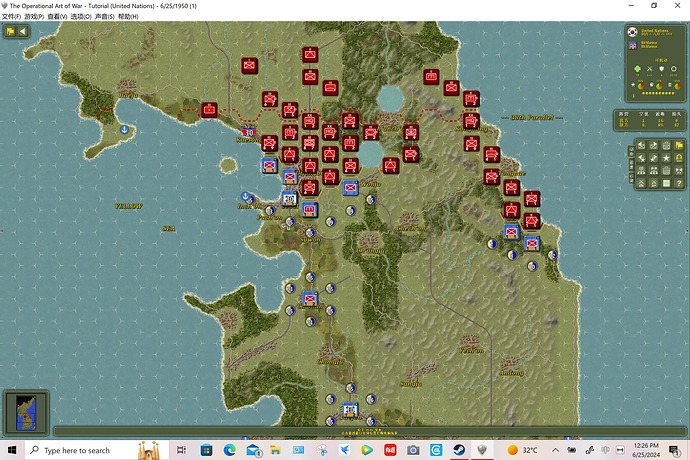Screen dimensions: 690x460
Task: Open the notifications center icon
Action: point(674,450)
